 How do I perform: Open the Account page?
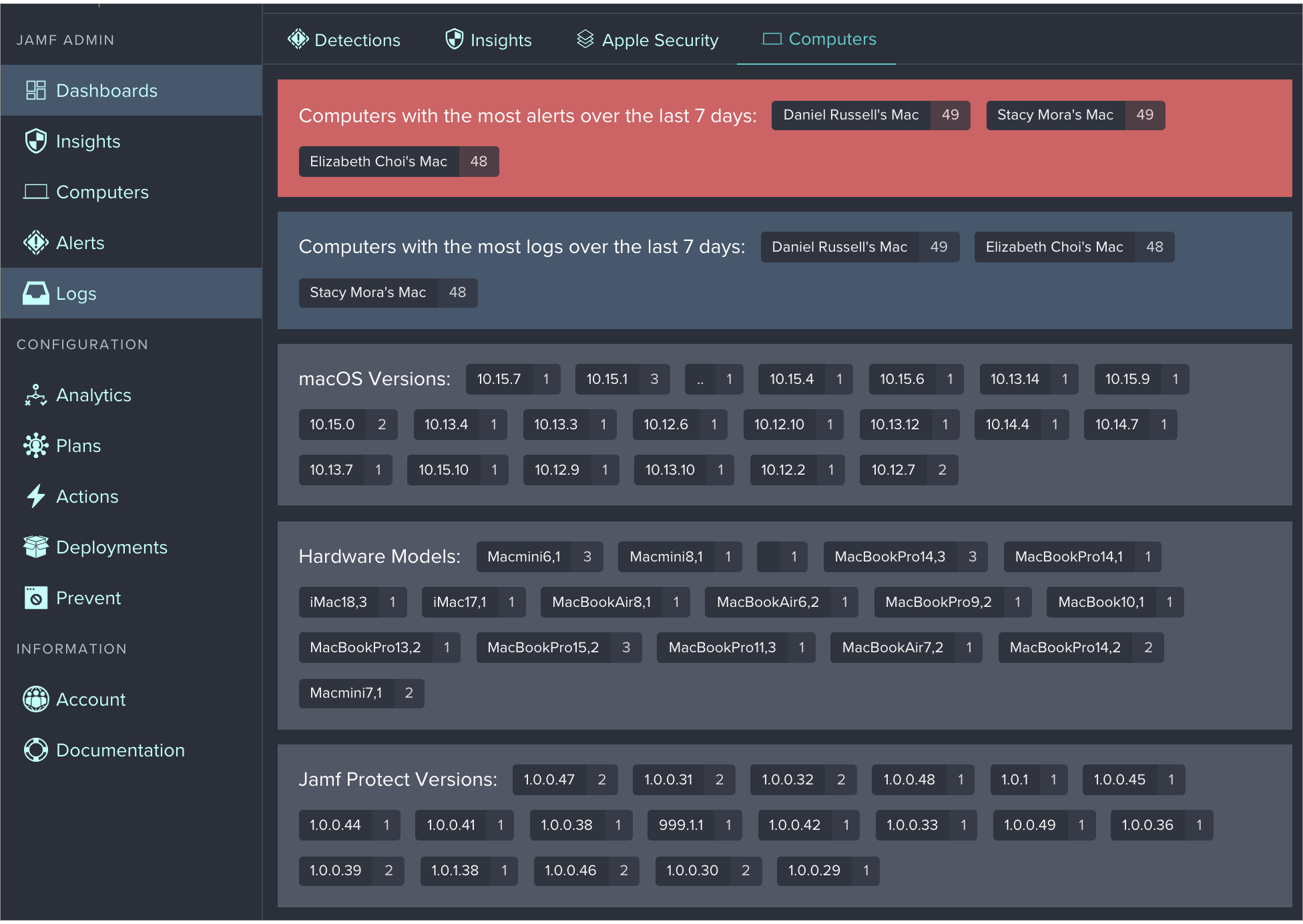click(x=132, y=699)
